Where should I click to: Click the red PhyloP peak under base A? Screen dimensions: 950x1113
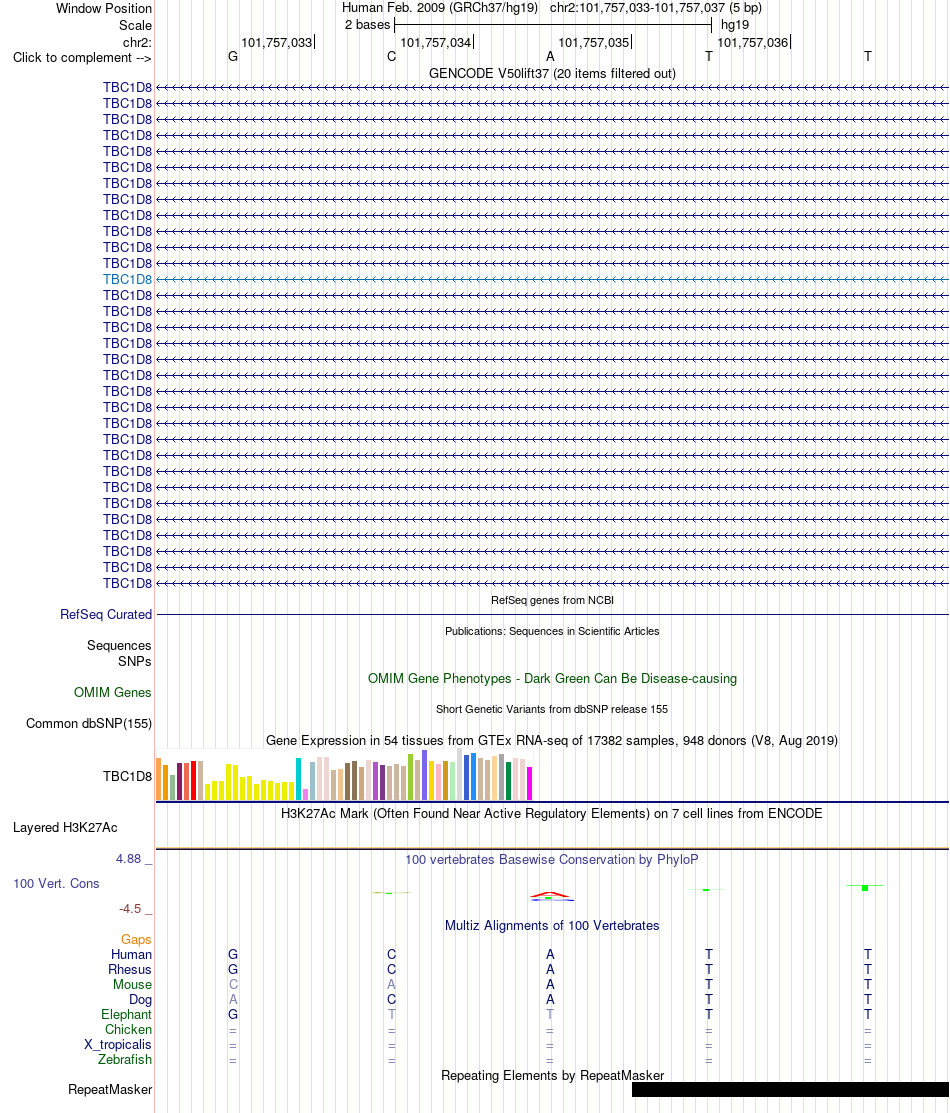pos(551,895)
